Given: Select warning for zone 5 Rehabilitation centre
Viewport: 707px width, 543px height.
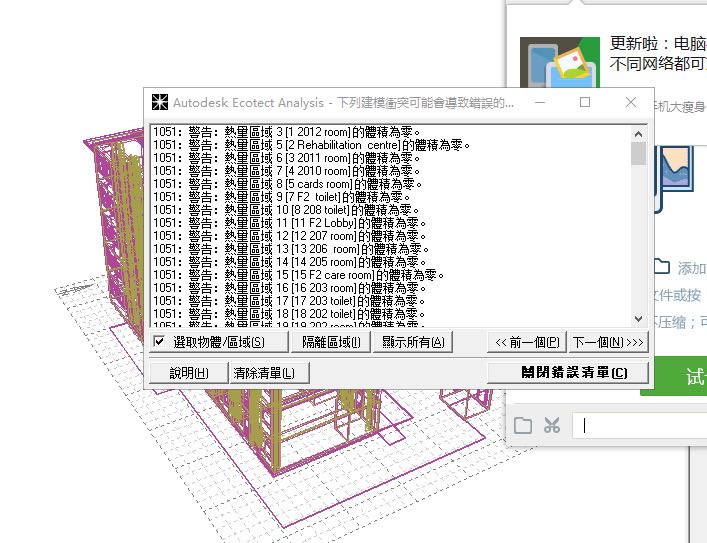Looking at the screenshot, I should coord(311,145).
